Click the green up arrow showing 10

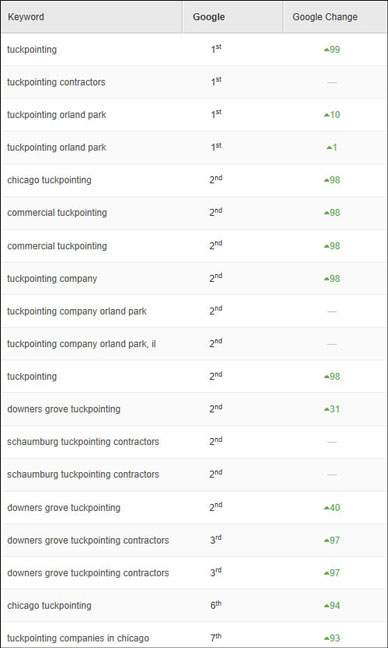click(332, 115)
